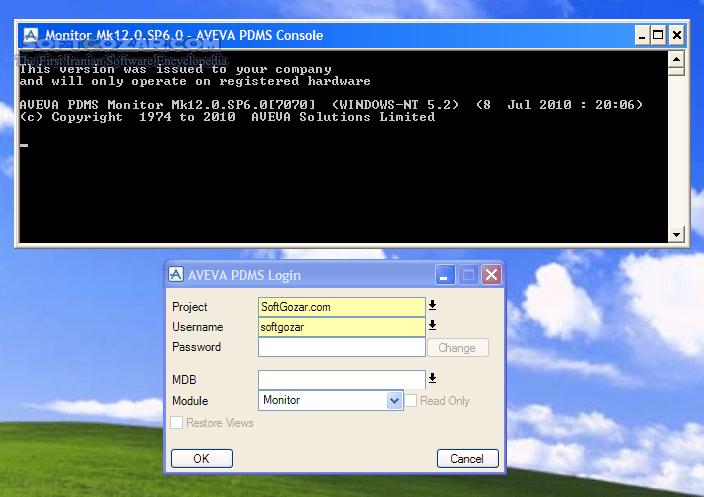The width and height of the screenshot is (704, 497).
Task: Click the AVEVA logo icon in Login title bar
Action: (176, 275)
